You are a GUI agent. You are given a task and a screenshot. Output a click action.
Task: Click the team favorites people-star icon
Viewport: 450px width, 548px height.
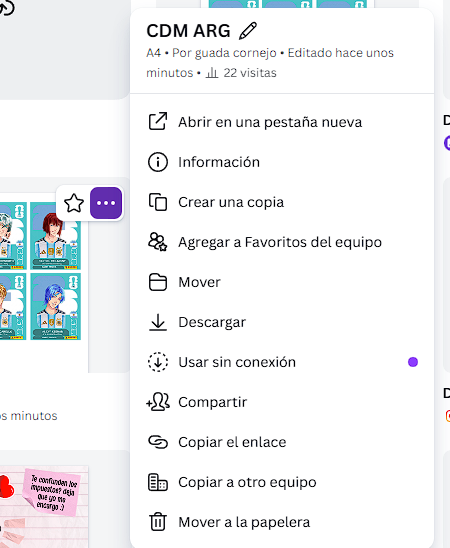(x=158, y=242)
